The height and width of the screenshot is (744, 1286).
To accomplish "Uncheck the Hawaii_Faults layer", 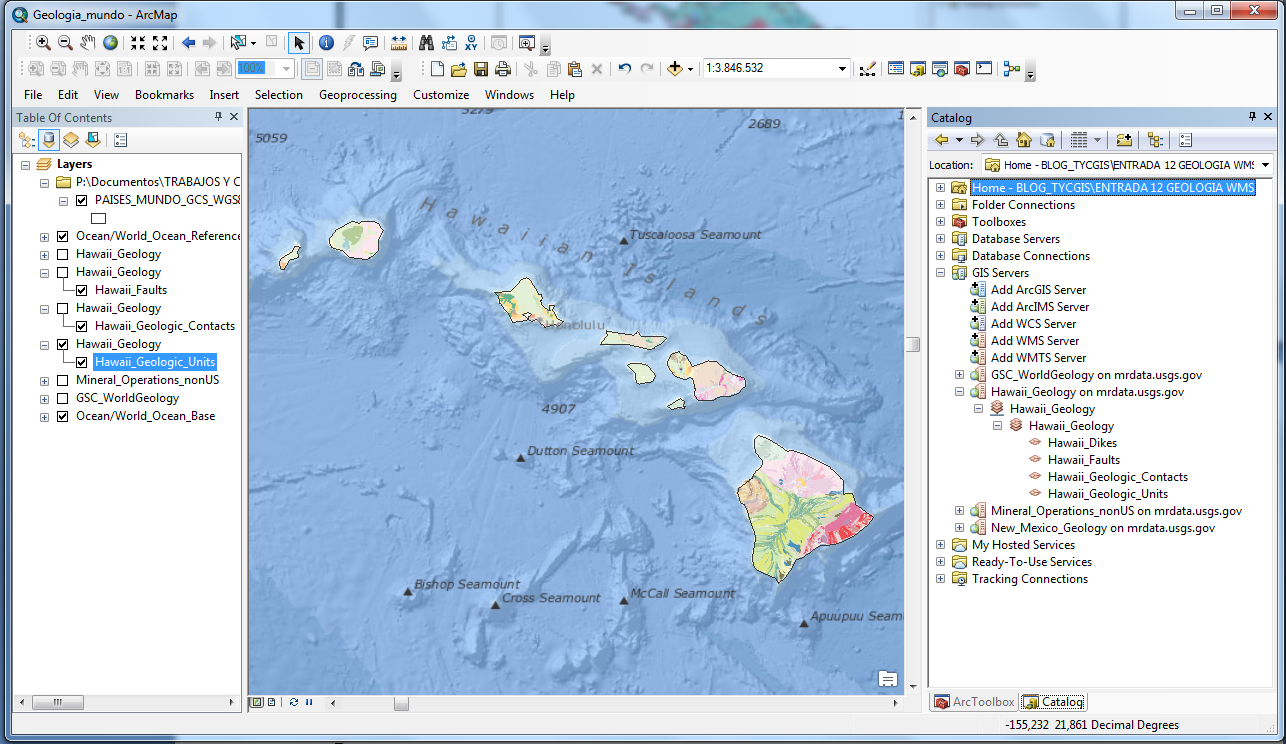I will pyautogui.click(x=82, y=290).
